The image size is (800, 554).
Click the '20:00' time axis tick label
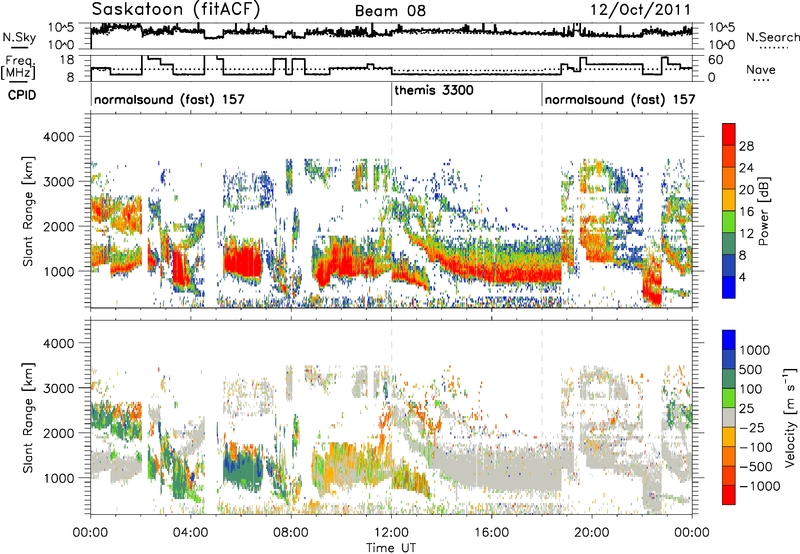coord(592,533)
